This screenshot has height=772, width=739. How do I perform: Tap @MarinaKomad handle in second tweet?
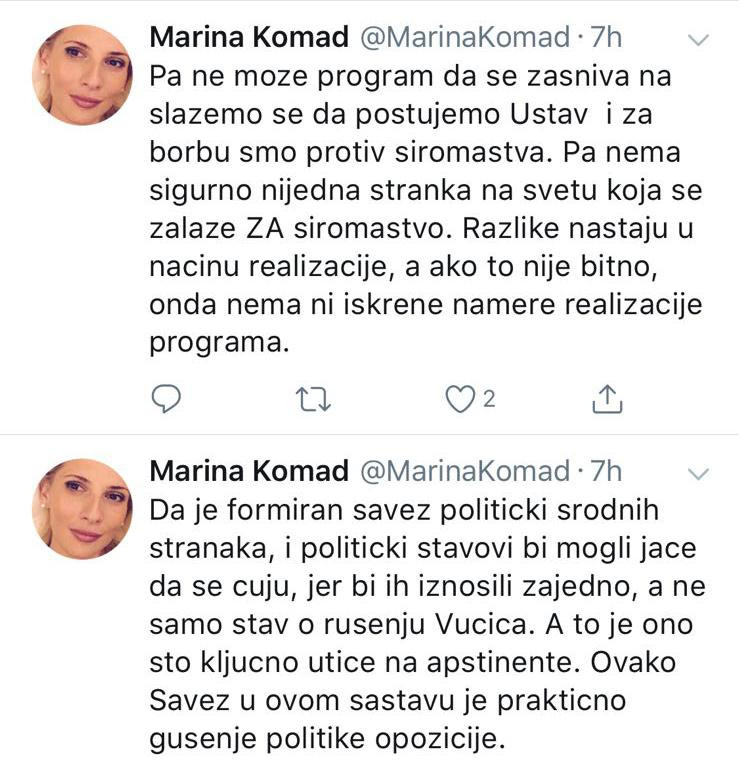(x=465, y=471)
